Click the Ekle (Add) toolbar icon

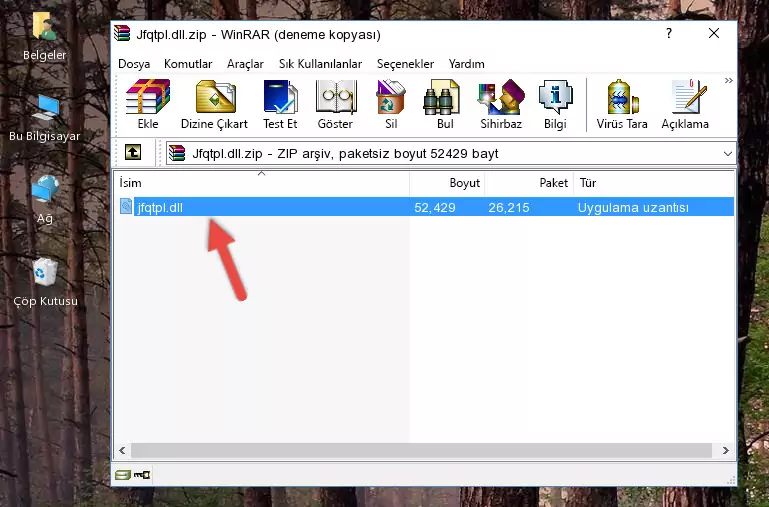point(148,104)
